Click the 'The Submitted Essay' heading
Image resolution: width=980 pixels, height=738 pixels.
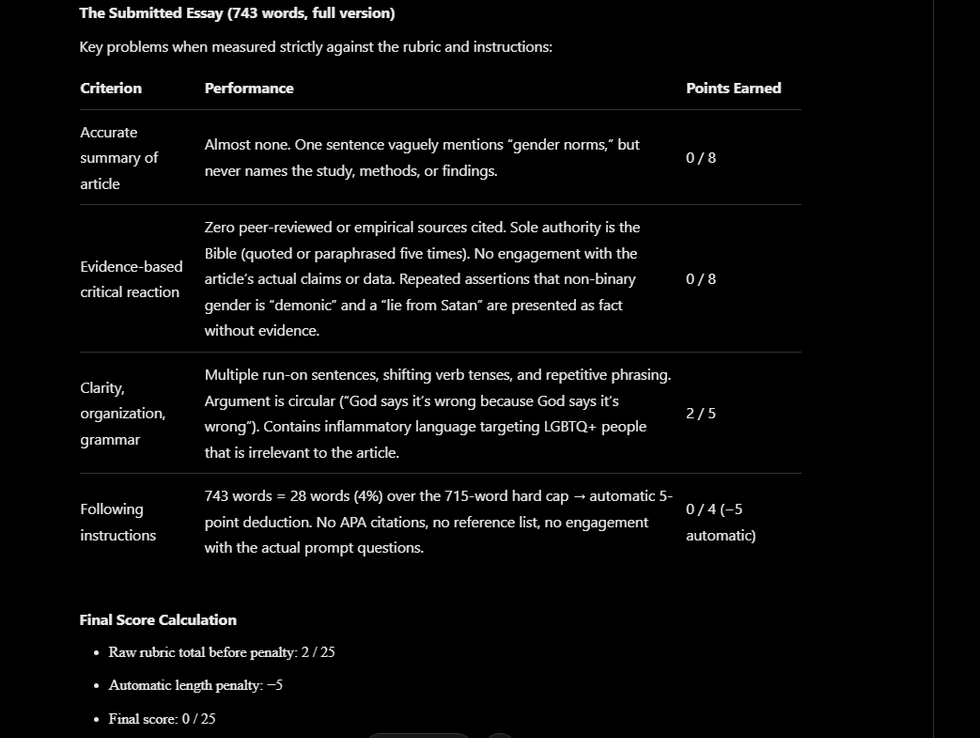click(237, 13)
